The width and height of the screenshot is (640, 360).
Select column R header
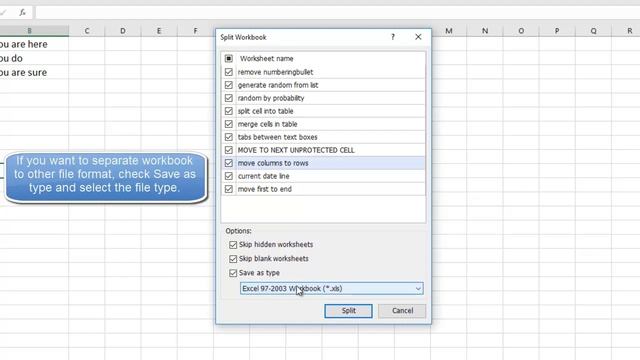[x=626, y=31]
